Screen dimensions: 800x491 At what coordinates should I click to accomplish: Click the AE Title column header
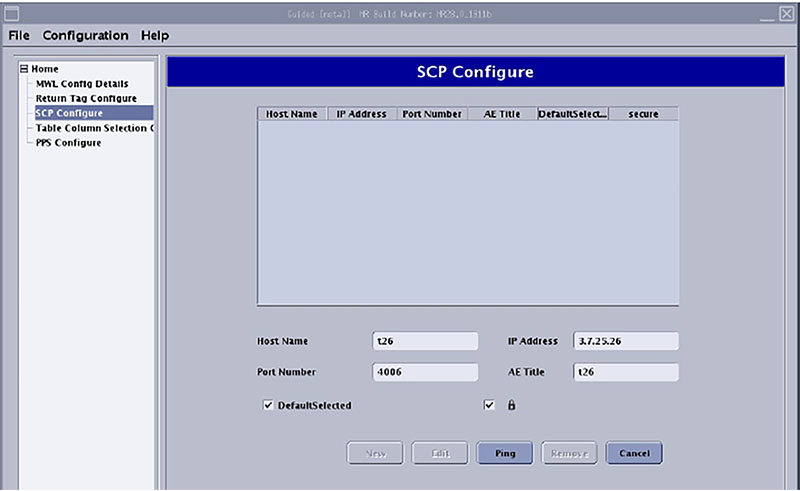502,114
